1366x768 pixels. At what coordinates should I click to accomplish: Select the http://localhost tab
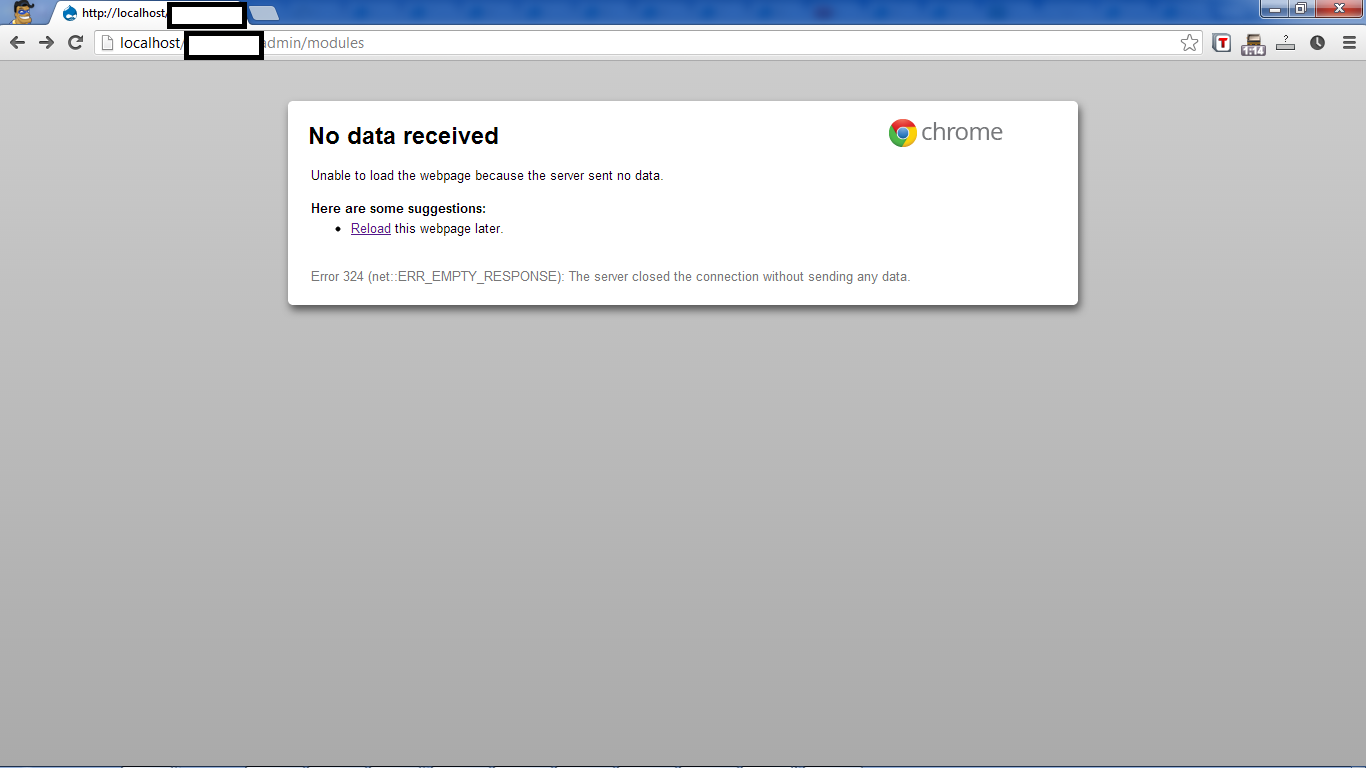click(x=150, y=13)
